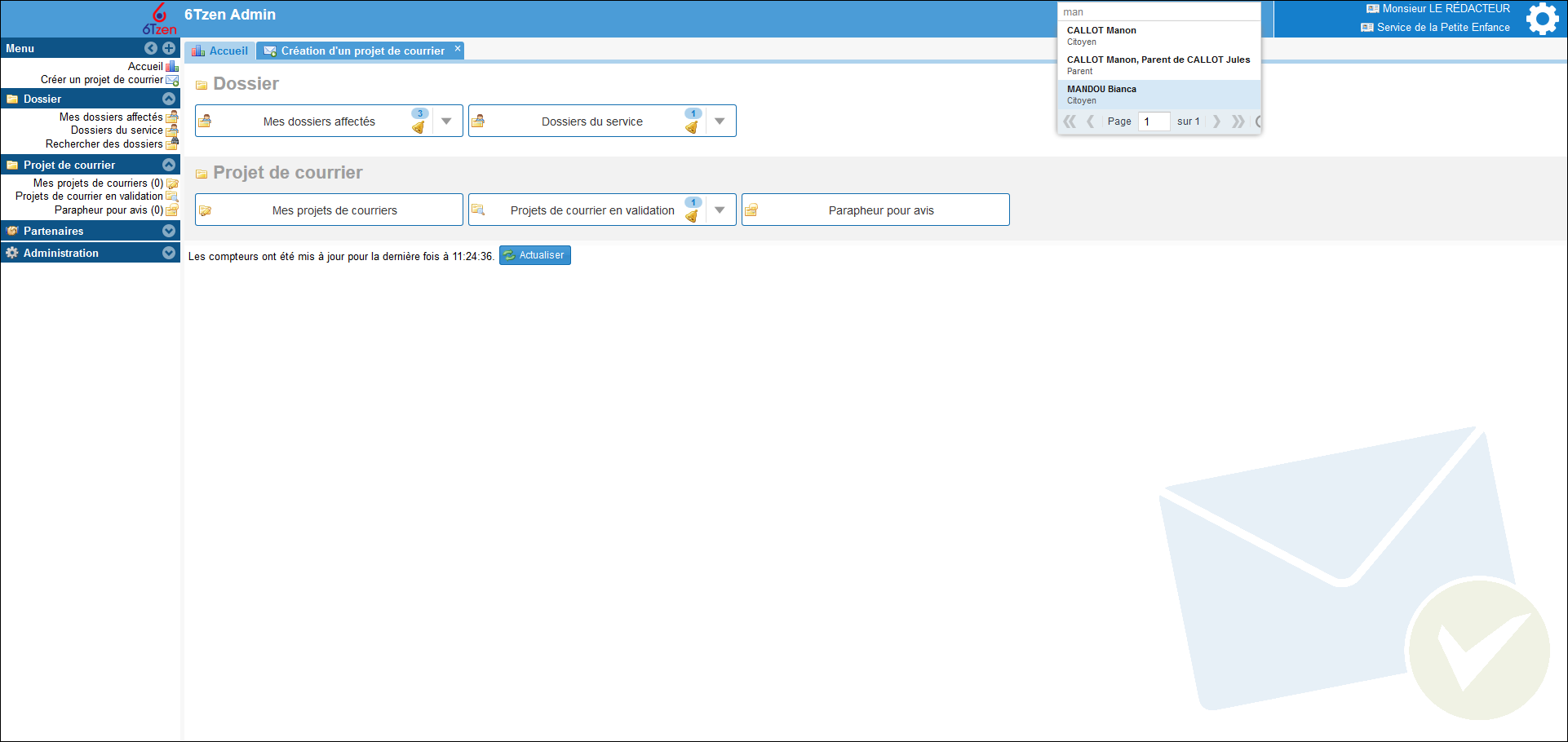Jump to last page of search results
The image size is (1568, 742).
1238,121
